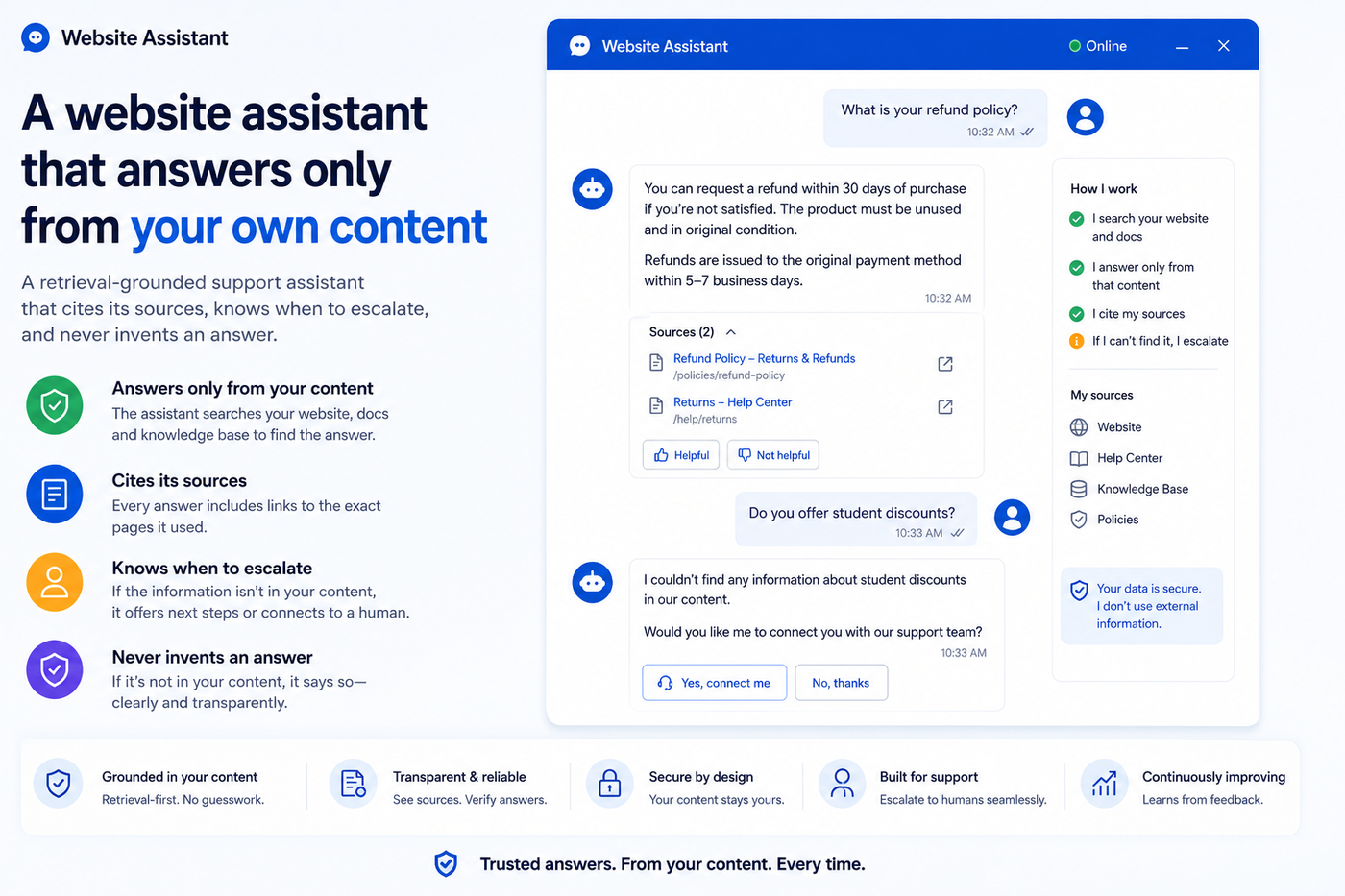This screenshot has height=896, width=1345.
Task: Click the green shield icon for Answers only from your content
Action: coord(55,405)
